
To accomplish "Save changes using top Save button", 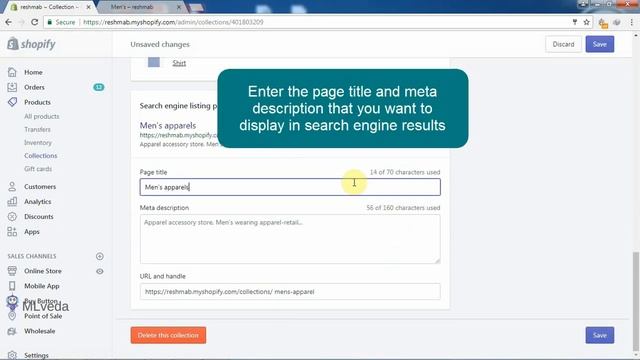I will point(600,44).
